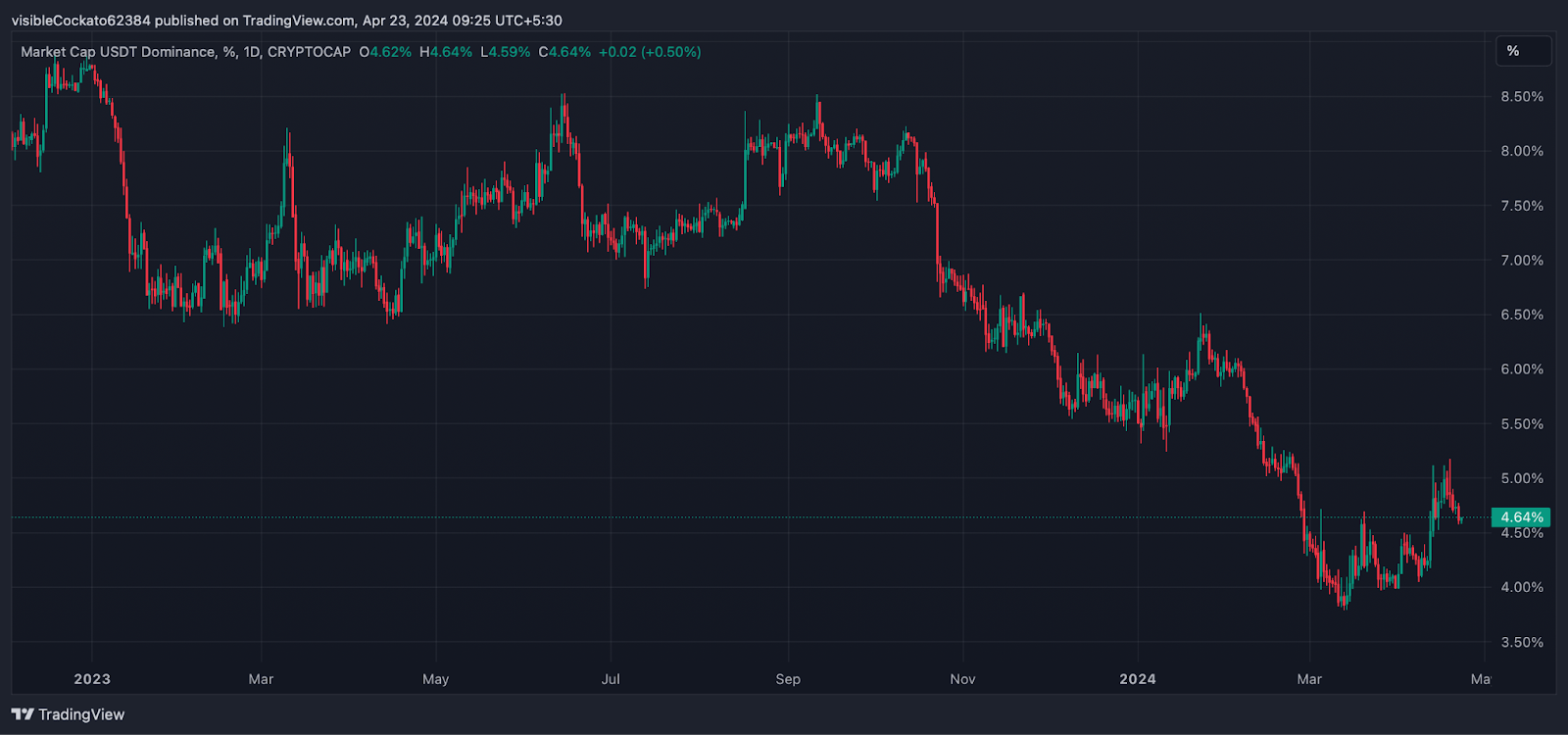Open the % scale unit button

coord(1523,51)
